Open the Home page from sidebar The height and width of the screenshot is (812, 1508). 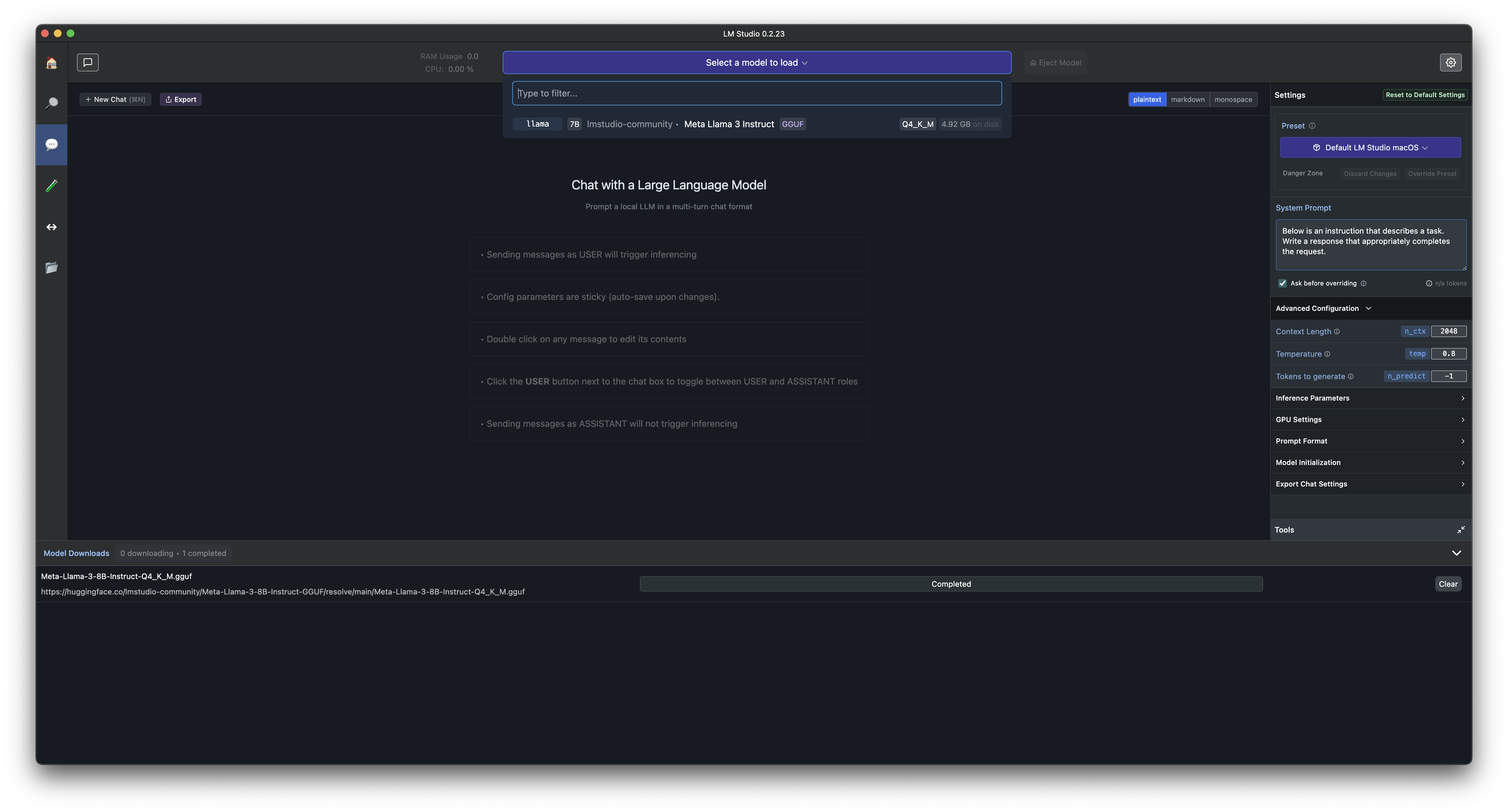click(52, 62)
